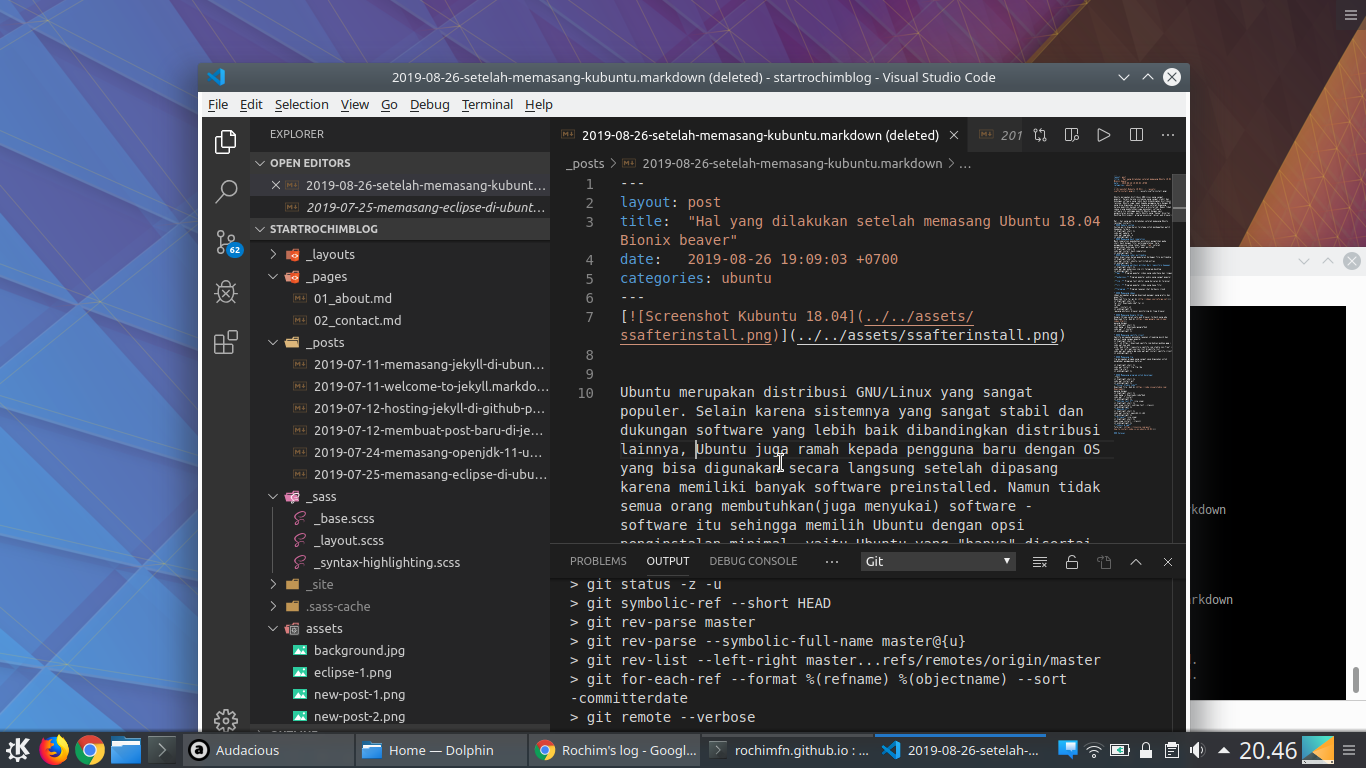Open the File menu
Viewport: 1366px width, 768px height.
tap(218, 104)
